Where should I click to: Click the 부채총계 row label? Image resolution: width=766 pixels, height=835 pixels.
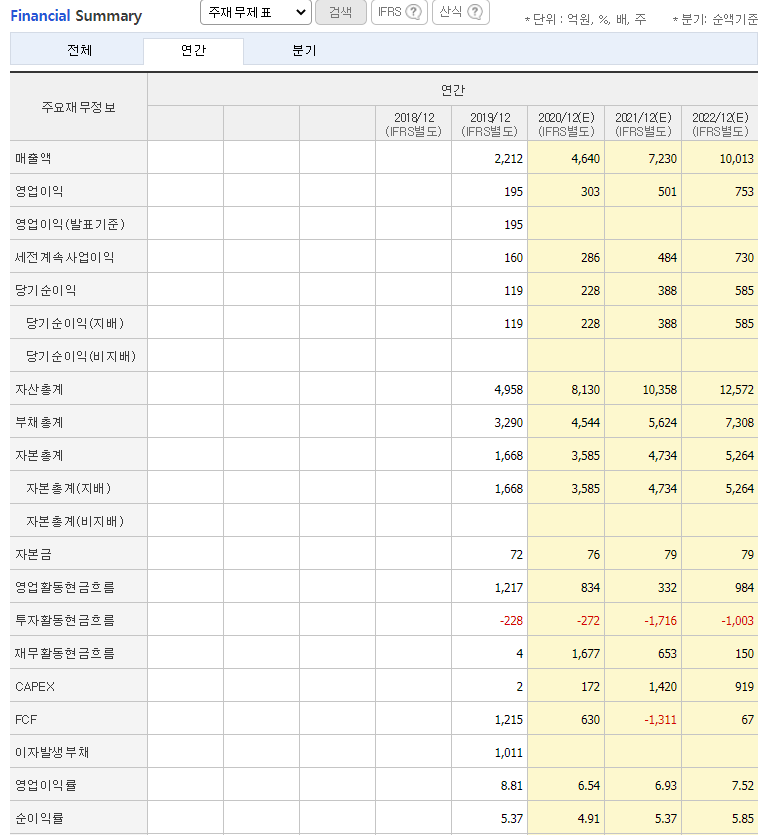pos(39,422)
